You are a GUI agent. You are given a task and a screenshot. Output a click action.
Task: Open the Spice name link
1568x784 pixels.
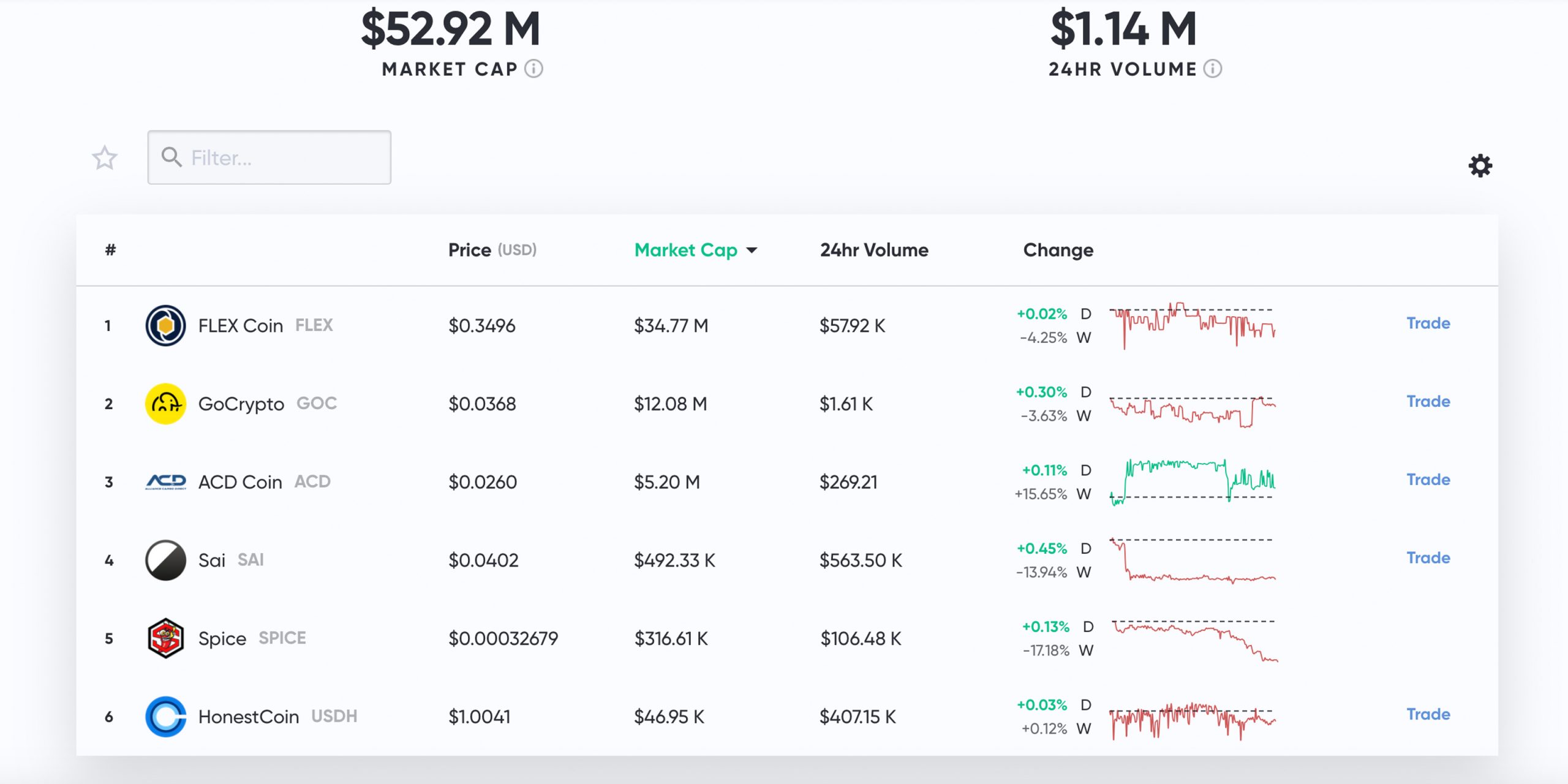[x=222, y=639]
